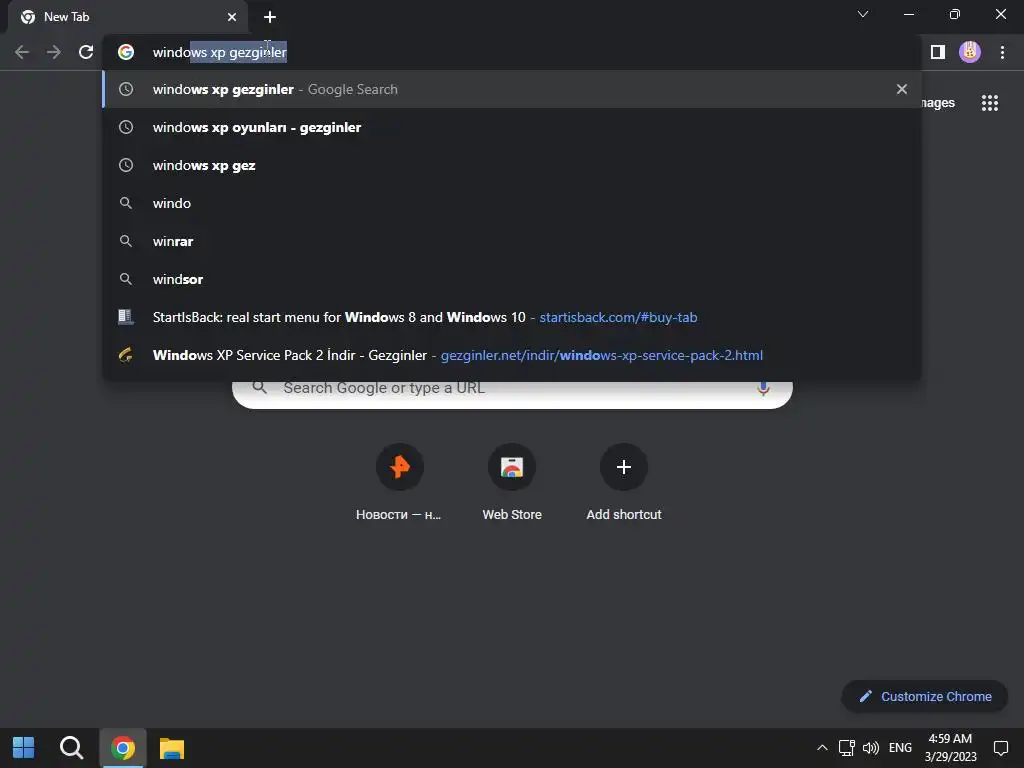
Task: Click the magnifier icon beside 'windo'
Action: click(126, 203)
